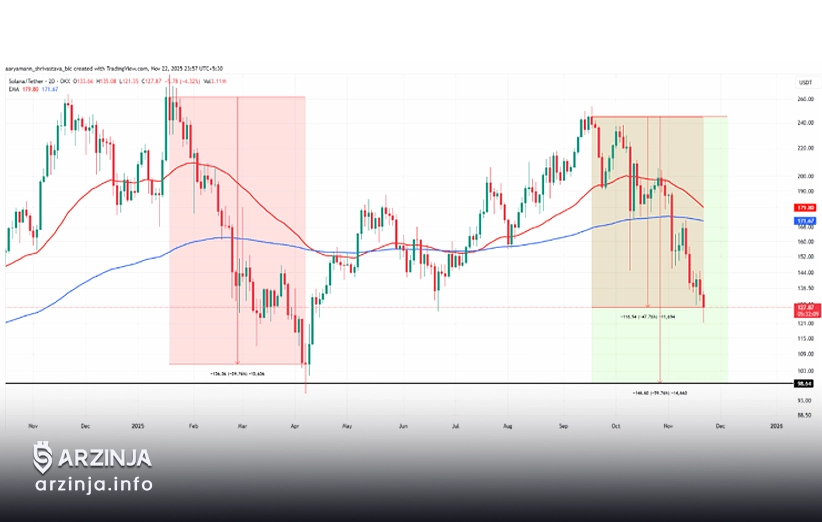Click the -116.54 (-47.70%) measurement label
Screen dimensions: 822x522
(x=648, y=316)
